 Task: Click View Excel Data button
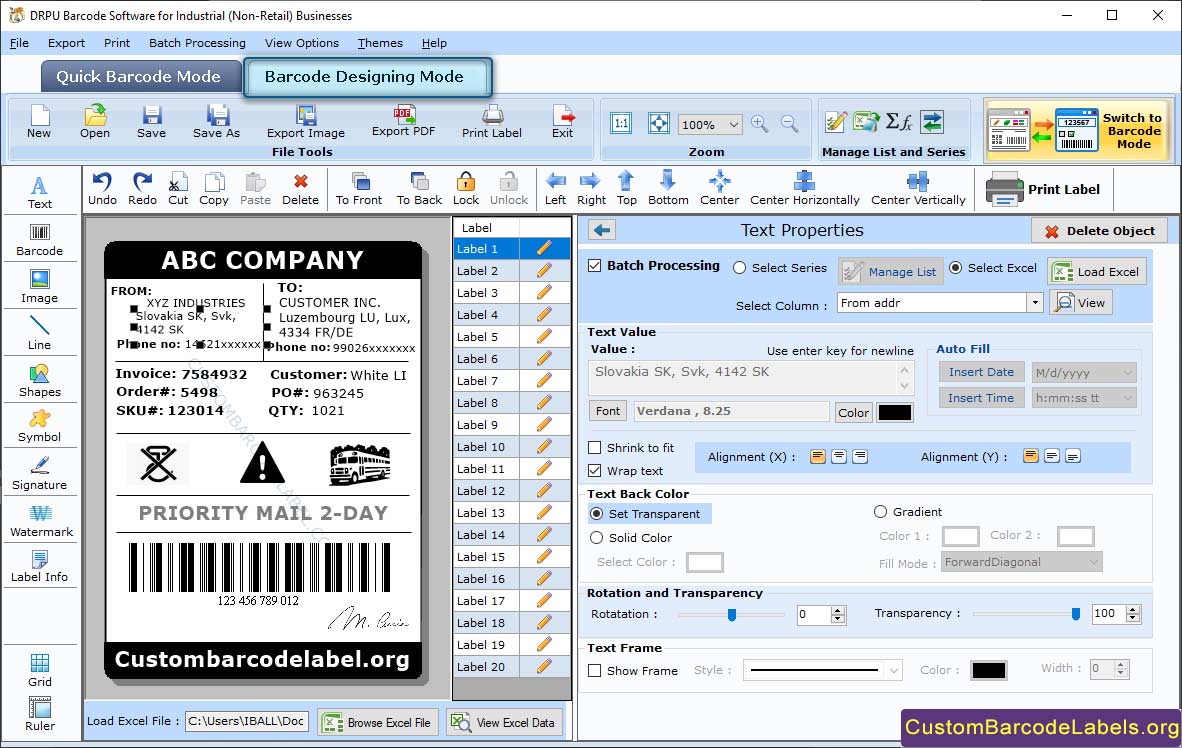[504, 722]
